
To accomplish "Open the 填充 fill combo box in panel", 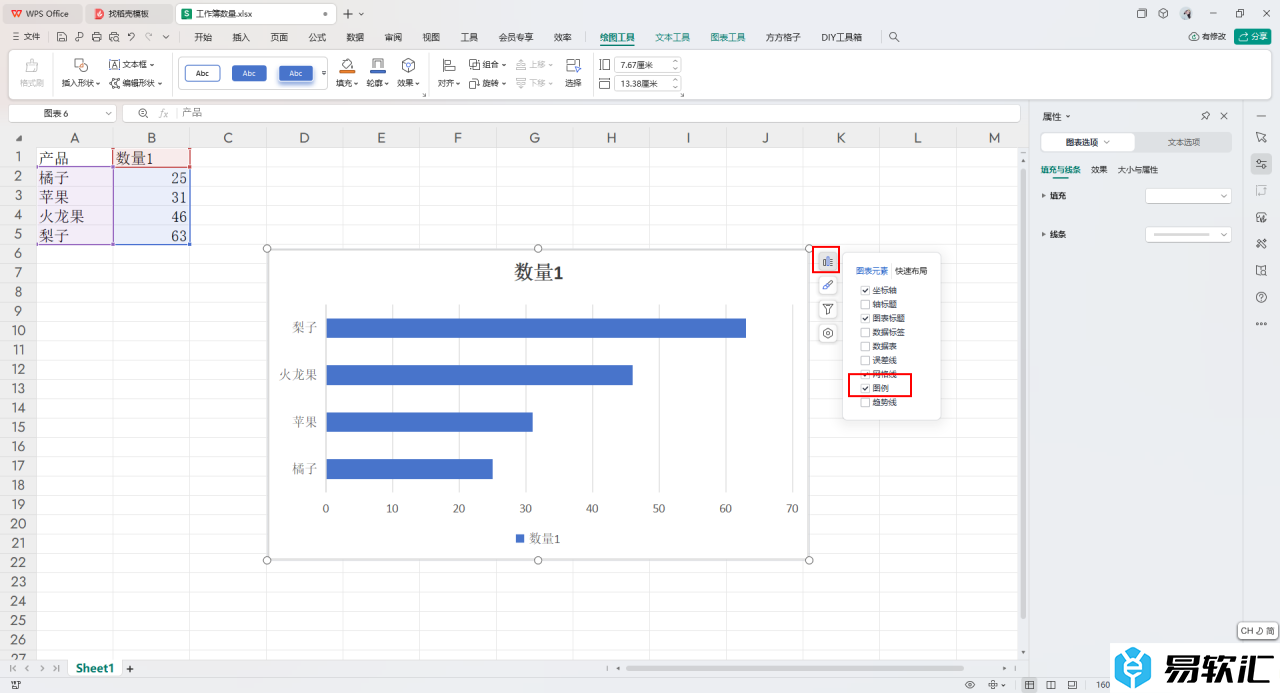I will point(1187,196).
